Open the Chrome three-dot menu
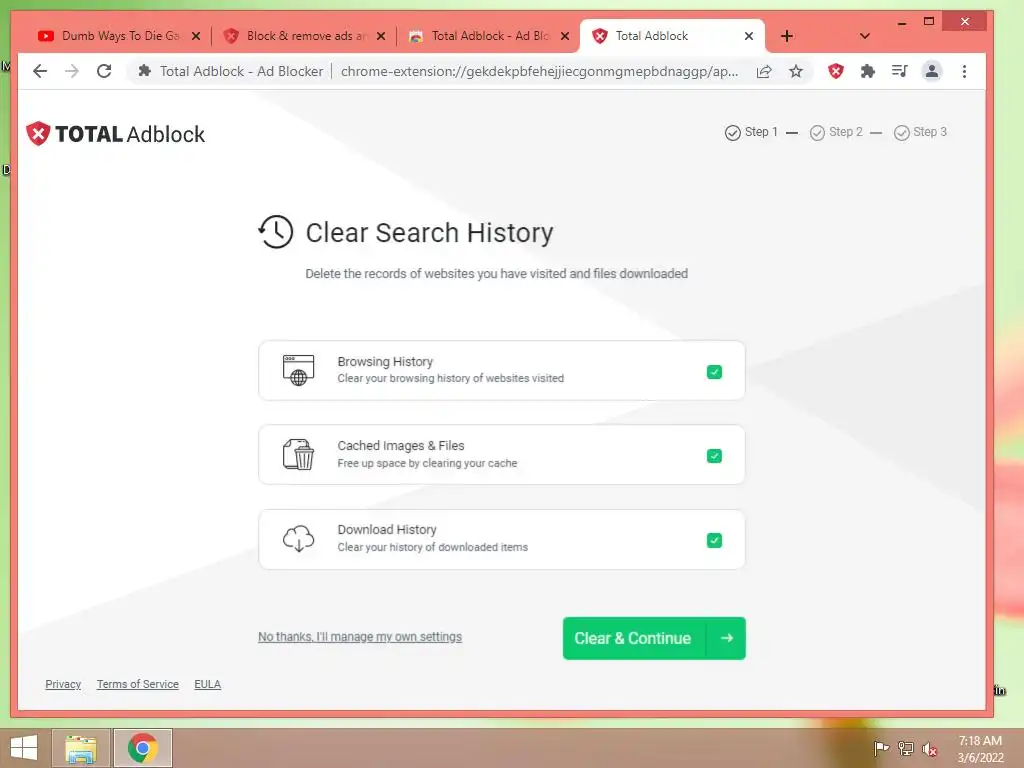The width and height of the screenshot is (1024, 768). pos(964,71)
